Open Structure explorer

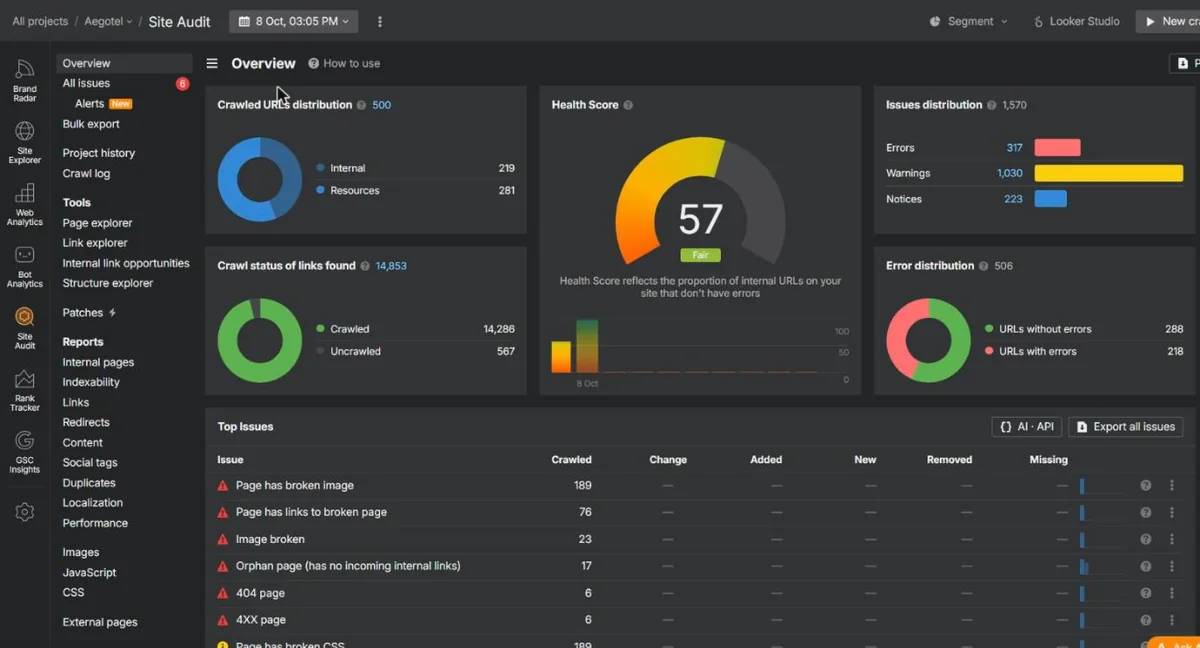108,283
